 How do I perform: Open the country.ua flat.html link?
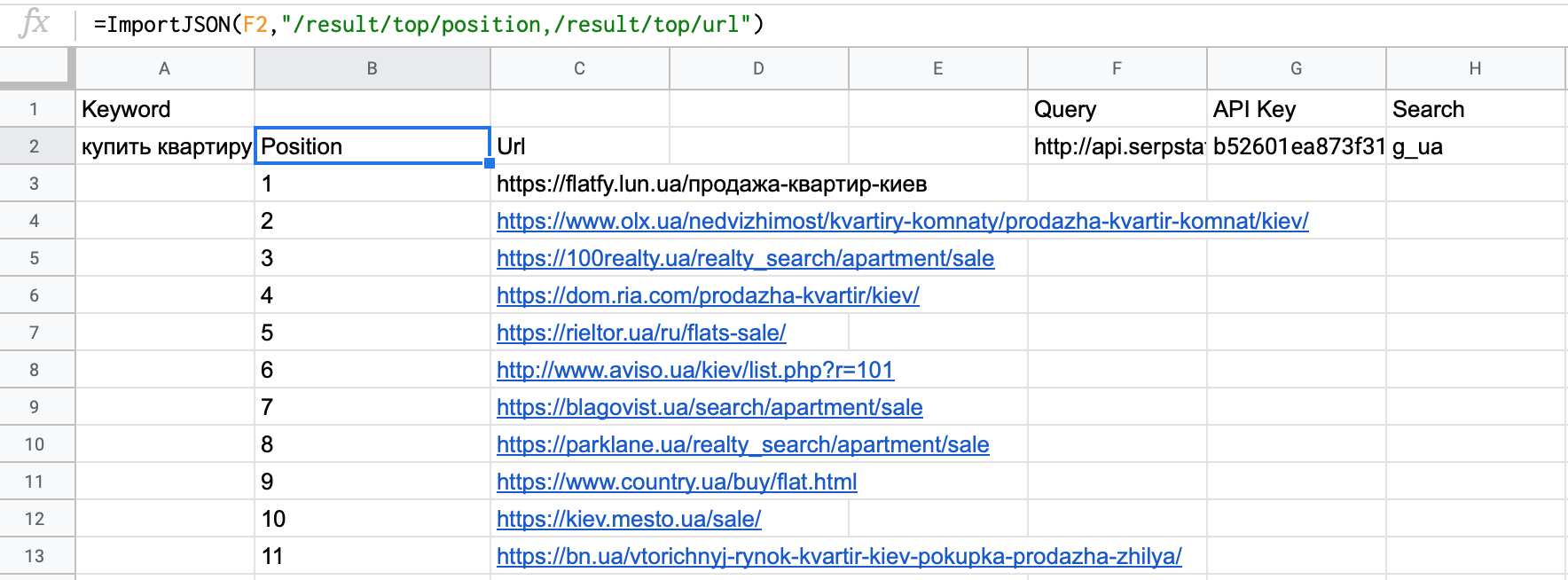tap(676, 482)
